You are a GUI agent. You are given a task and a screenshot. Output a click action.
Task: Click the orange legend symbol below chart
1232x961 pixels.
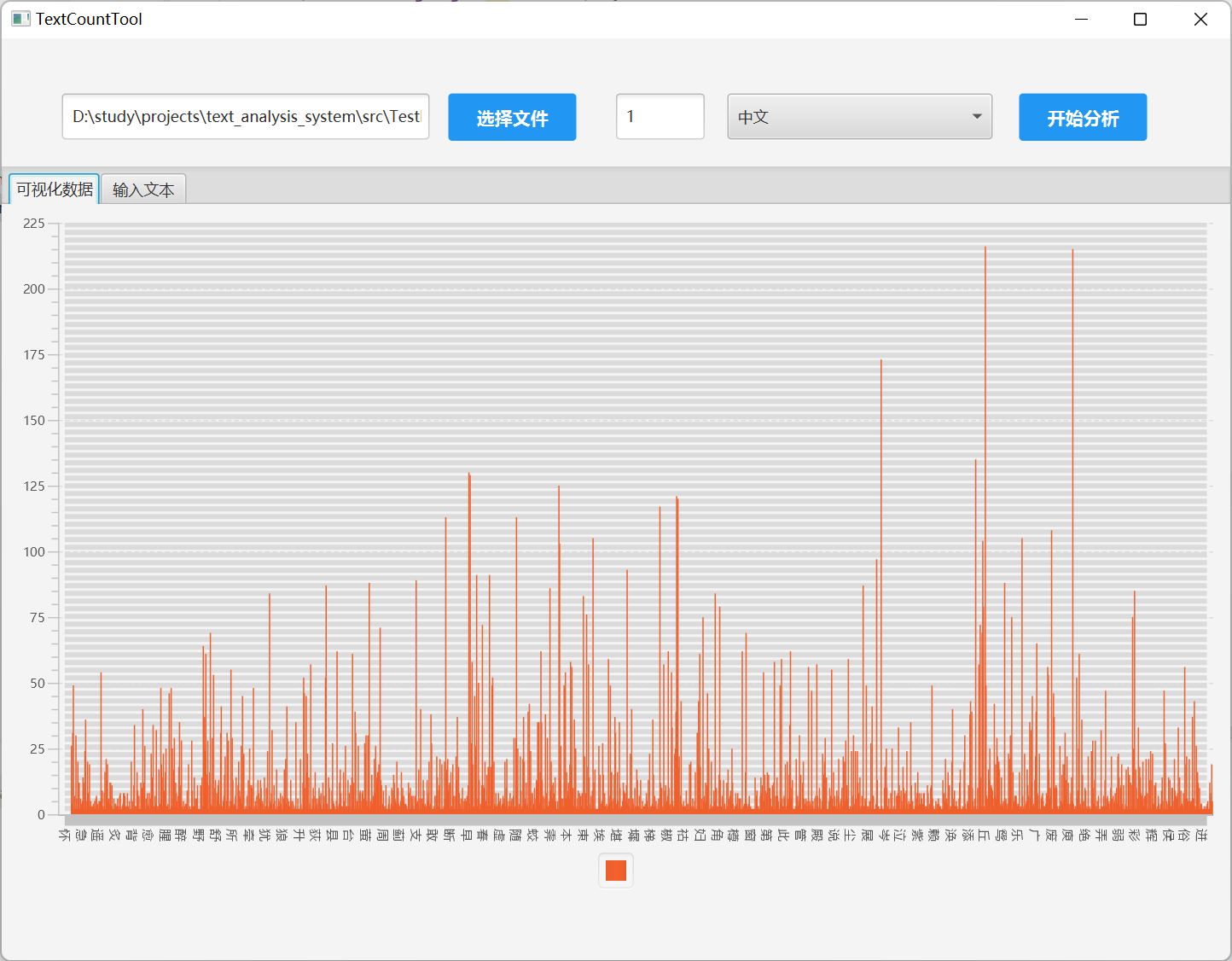(x=616, y=871)
